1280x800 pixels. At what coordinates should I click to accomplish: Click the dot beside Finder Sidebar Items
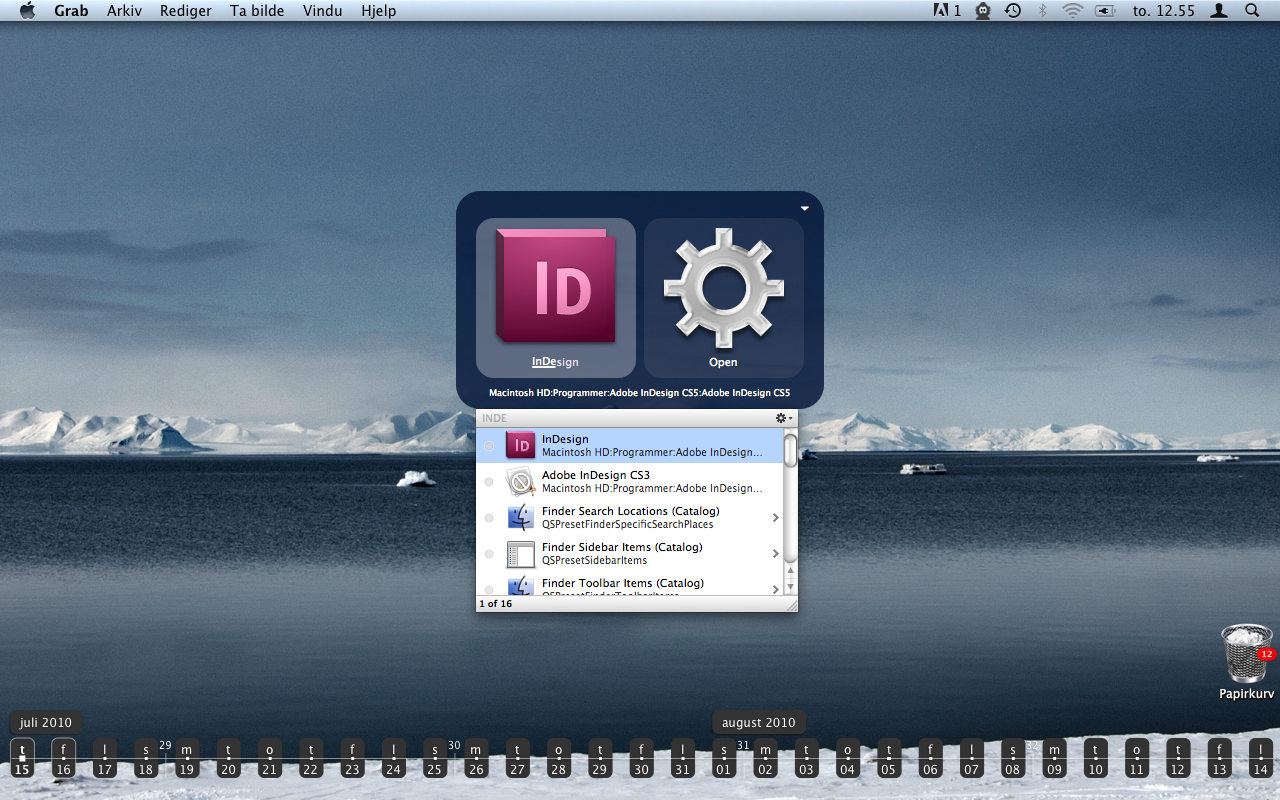[489, 554]
